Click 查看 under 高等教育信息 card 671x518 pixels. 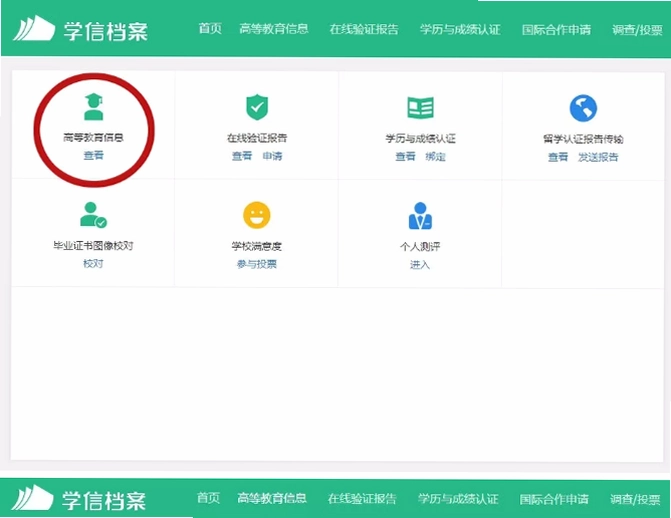(x=93, y=155)
